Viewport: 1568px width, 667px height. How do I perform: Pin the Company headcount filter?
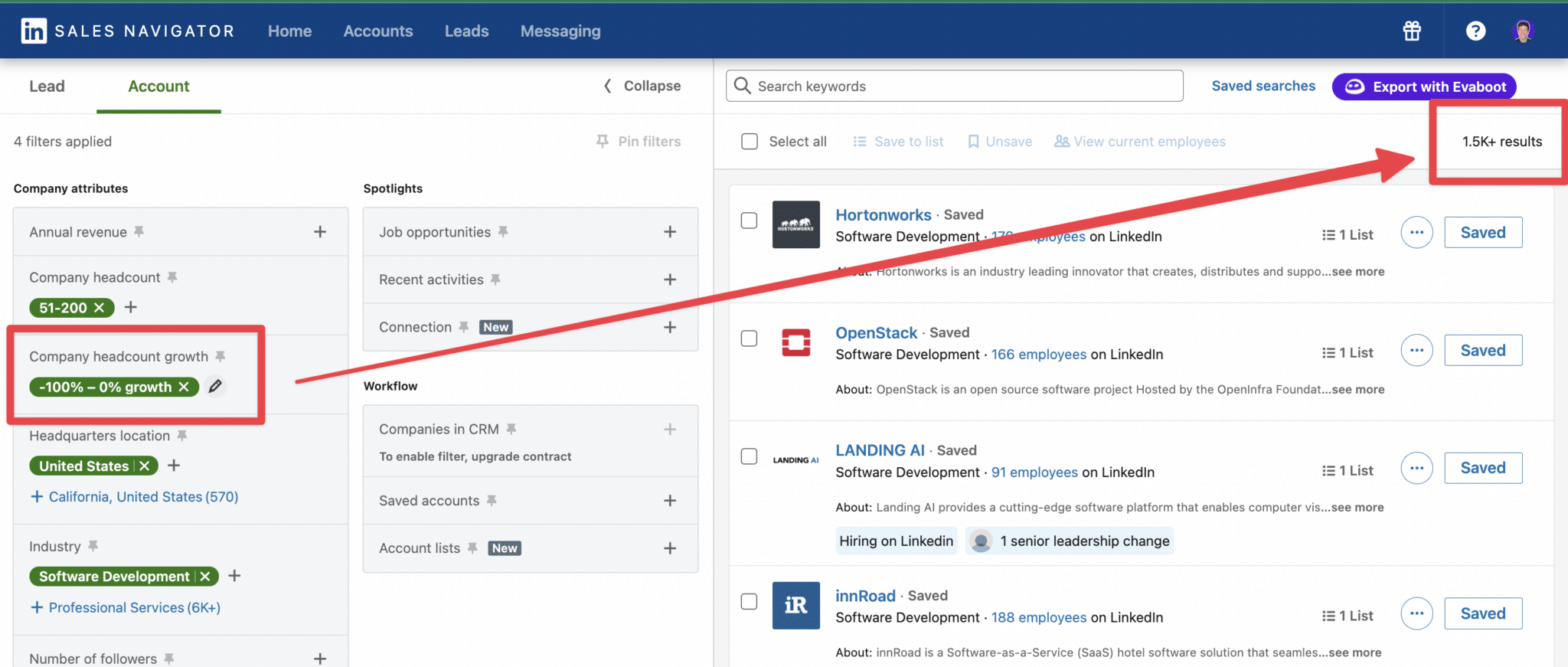tap(172, 277)
